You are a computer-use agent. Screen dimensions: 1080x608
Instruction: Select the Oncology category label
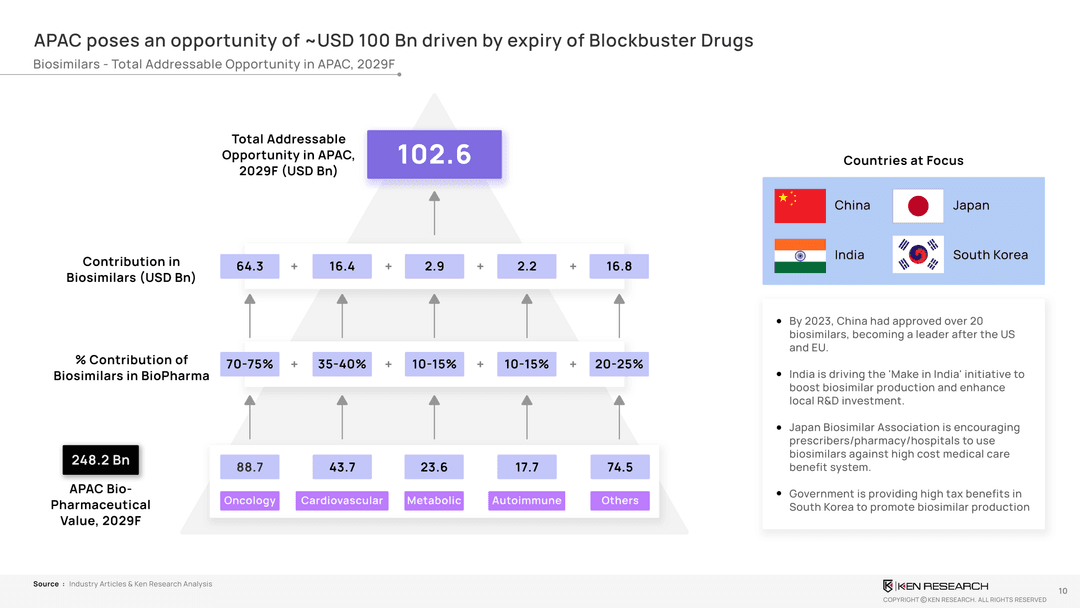click(x=250, y=501)
